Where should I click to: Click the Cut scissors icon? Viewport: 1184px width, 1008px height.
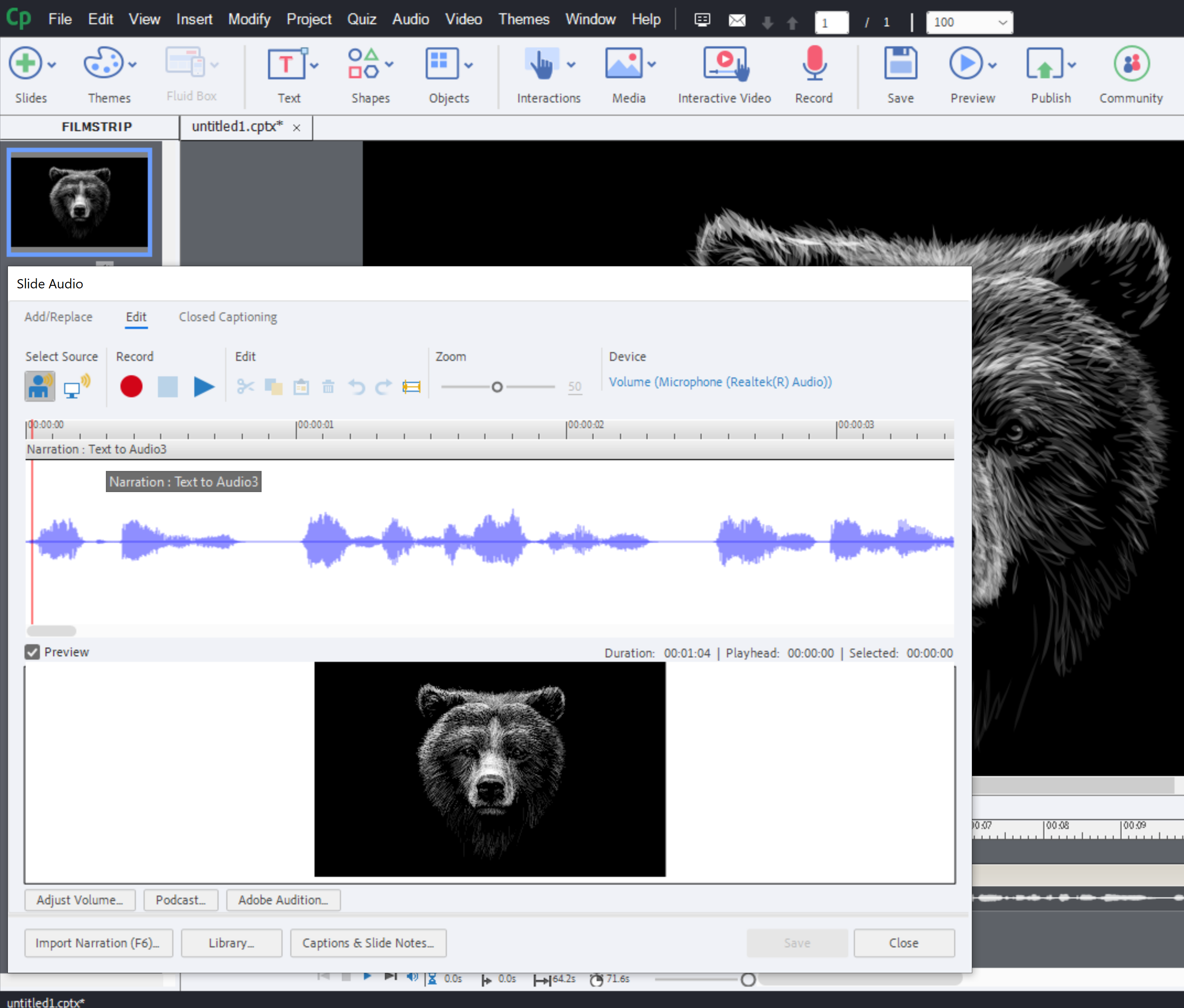tap(245, 387)
